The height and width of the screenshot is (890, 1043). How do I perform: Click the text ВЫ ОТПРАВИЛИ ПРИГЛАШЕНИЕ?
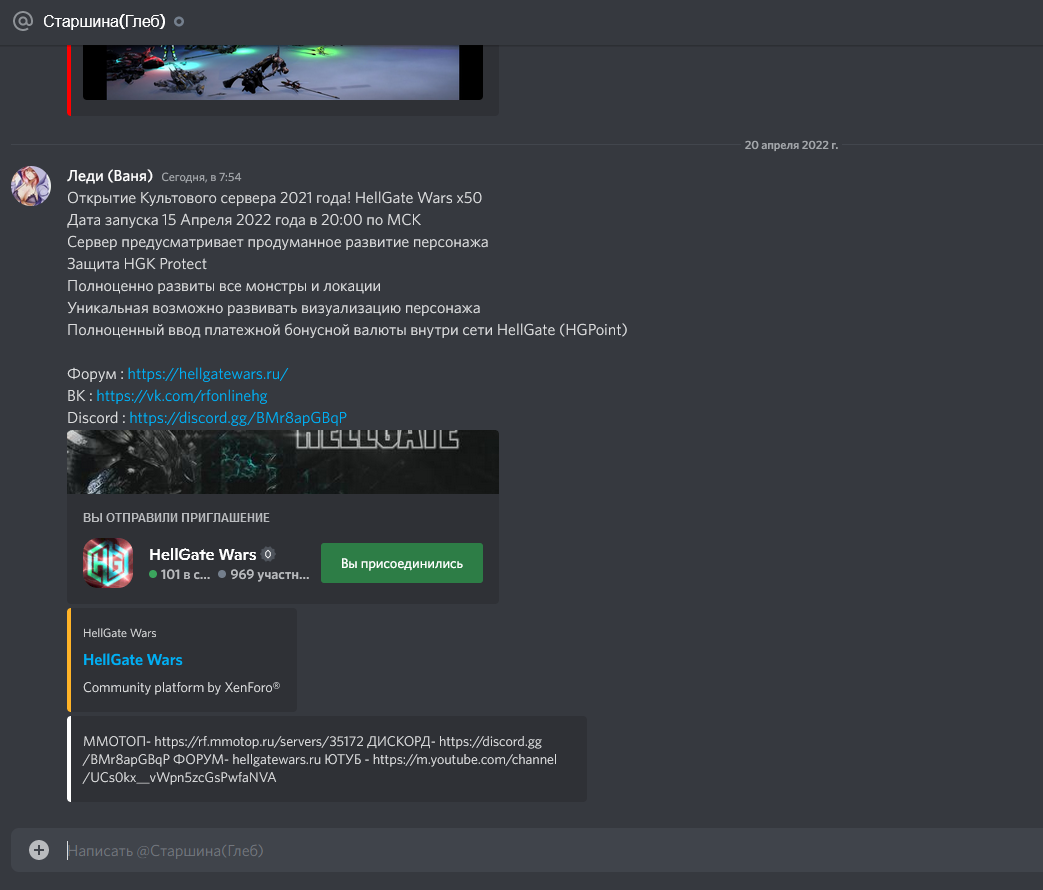(x=176, y=518)
